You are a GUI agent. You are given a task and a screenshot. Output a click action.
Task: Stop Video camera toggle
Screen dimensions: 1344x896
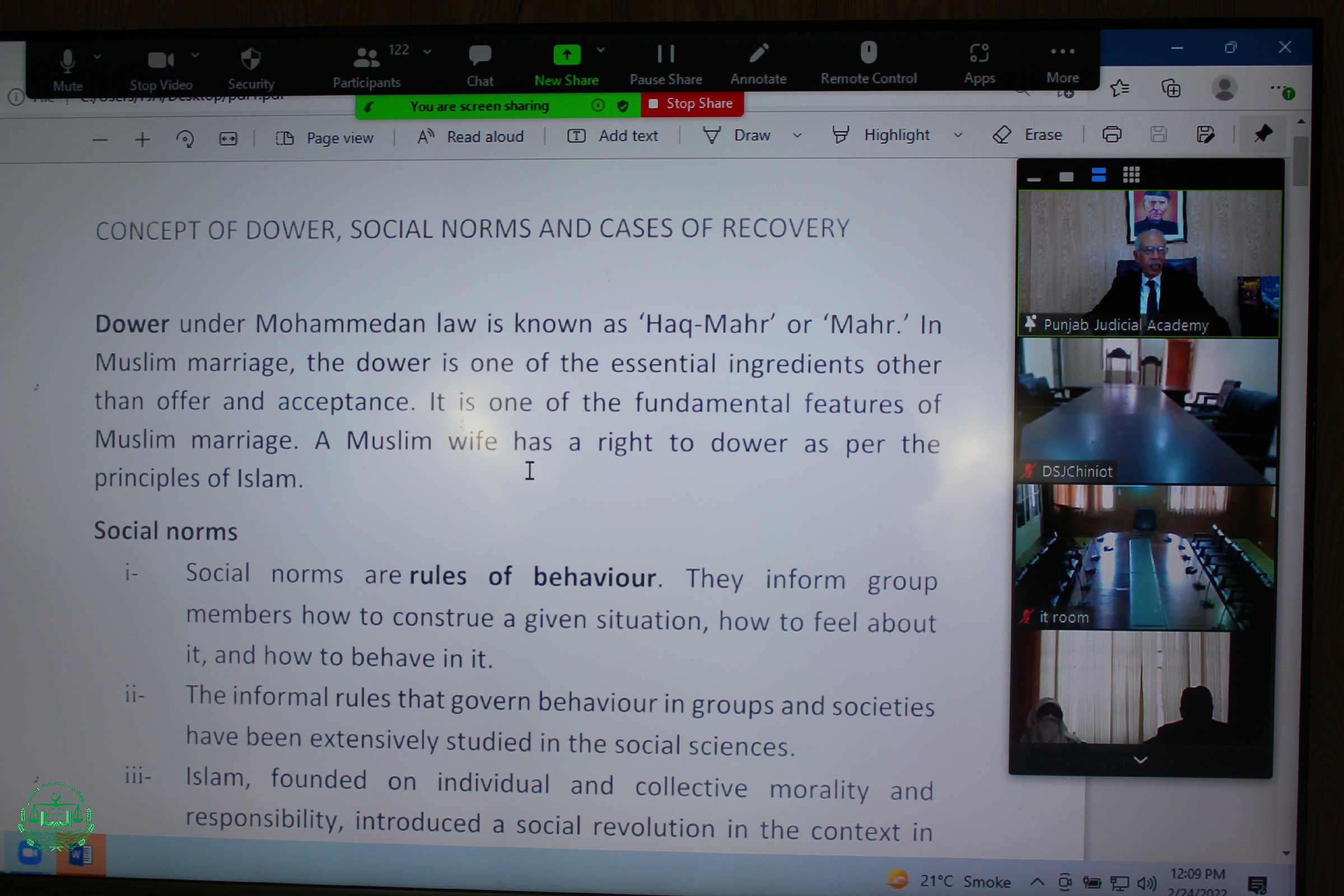click(x=161, y=60)
